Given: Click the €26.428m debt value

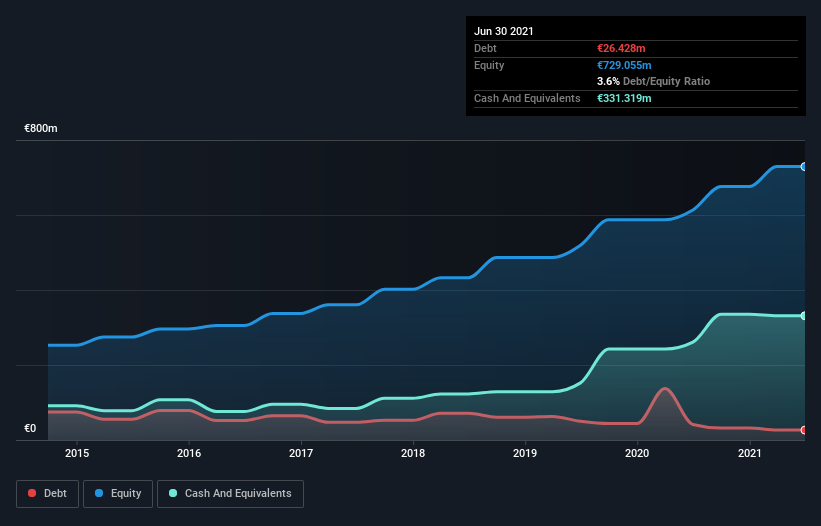Looking at the screenshot, I should click(x=621, y=48).
